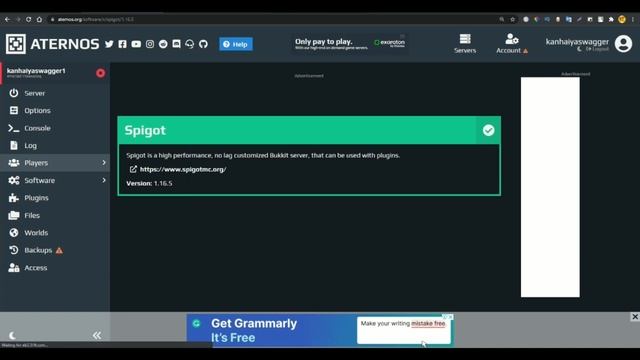
Task: Open Worlds in the sidebar
Action: 55,233
